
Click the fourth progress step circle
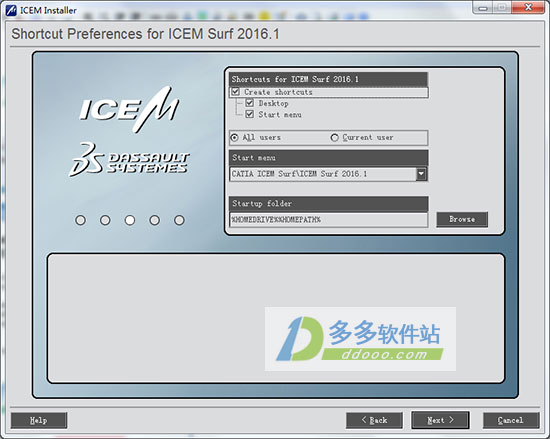tap(154, 220)
